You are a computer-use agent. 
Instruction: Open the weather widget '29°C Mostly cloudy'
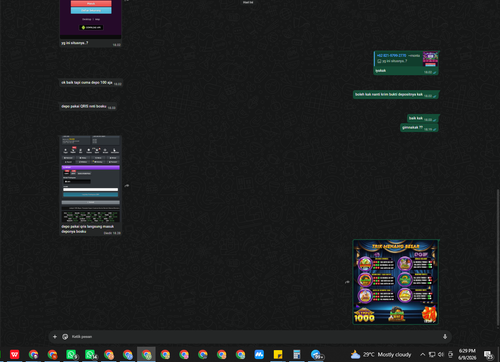381,354
